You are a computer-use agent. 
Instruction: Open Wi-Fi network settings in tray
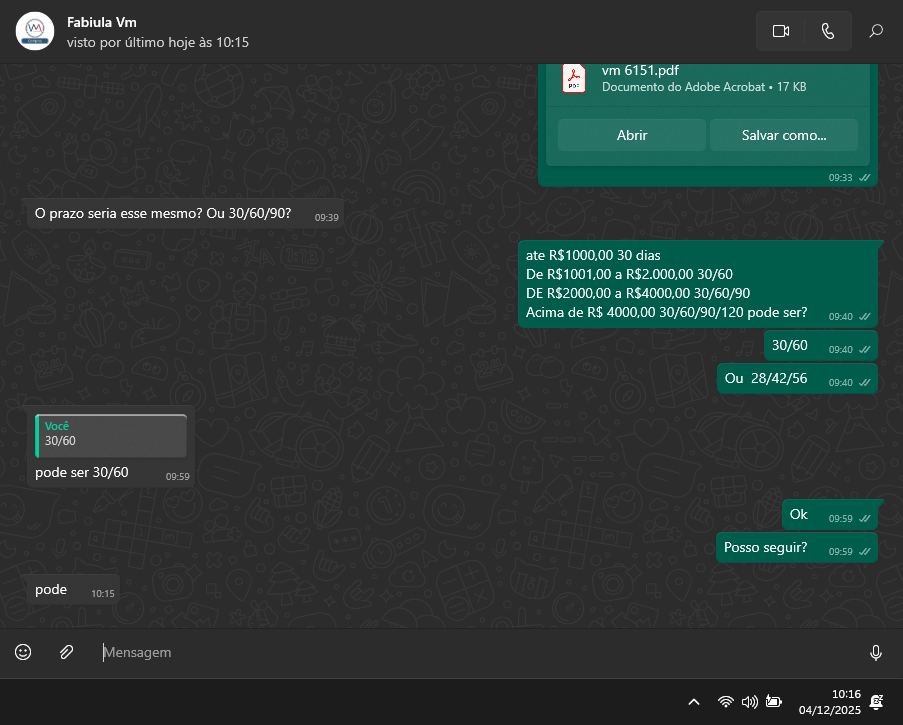click(726, 702)
